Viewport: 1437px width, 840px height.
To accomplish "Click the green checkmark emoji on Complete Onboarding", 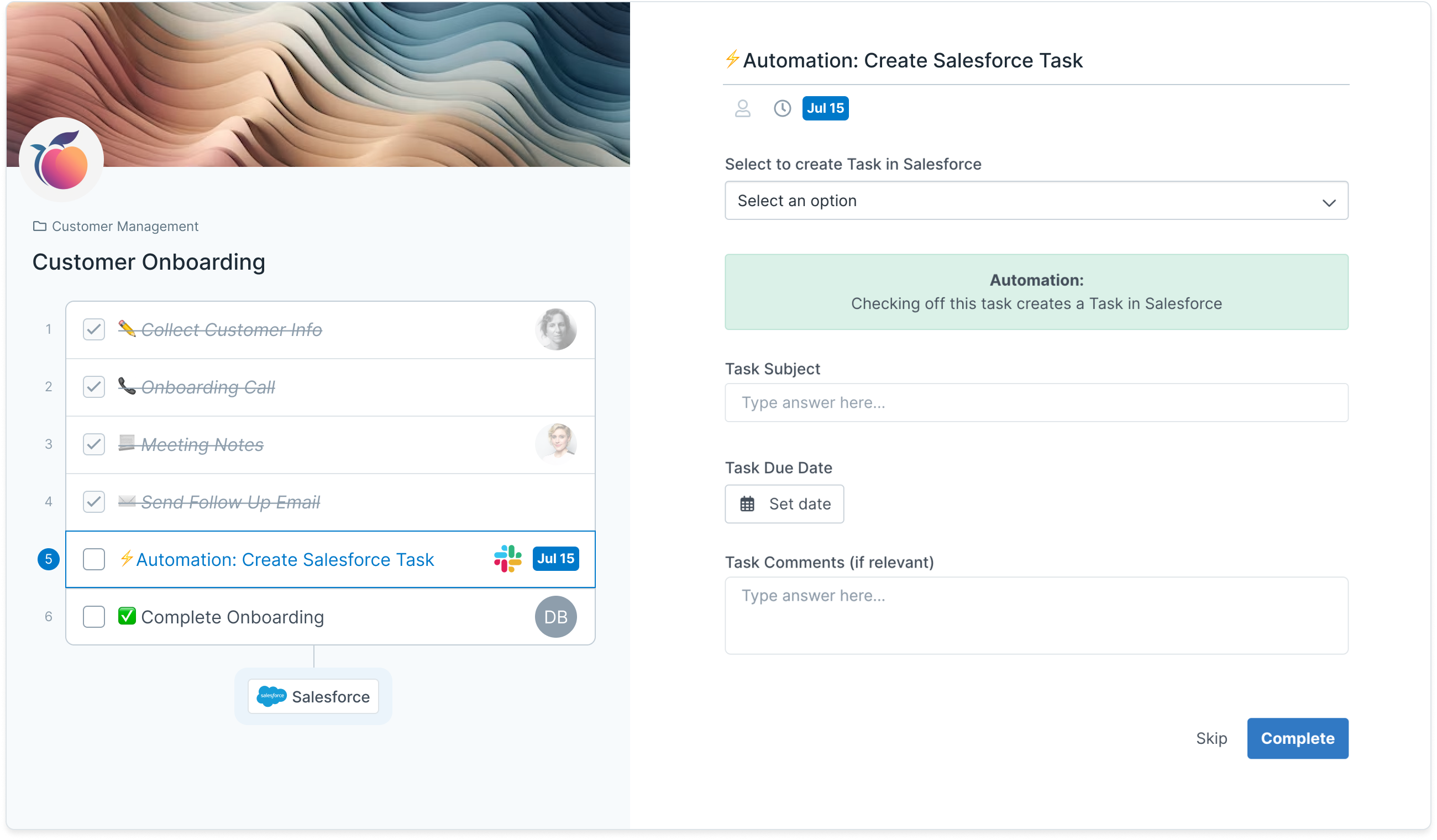I will click(127, 616).
